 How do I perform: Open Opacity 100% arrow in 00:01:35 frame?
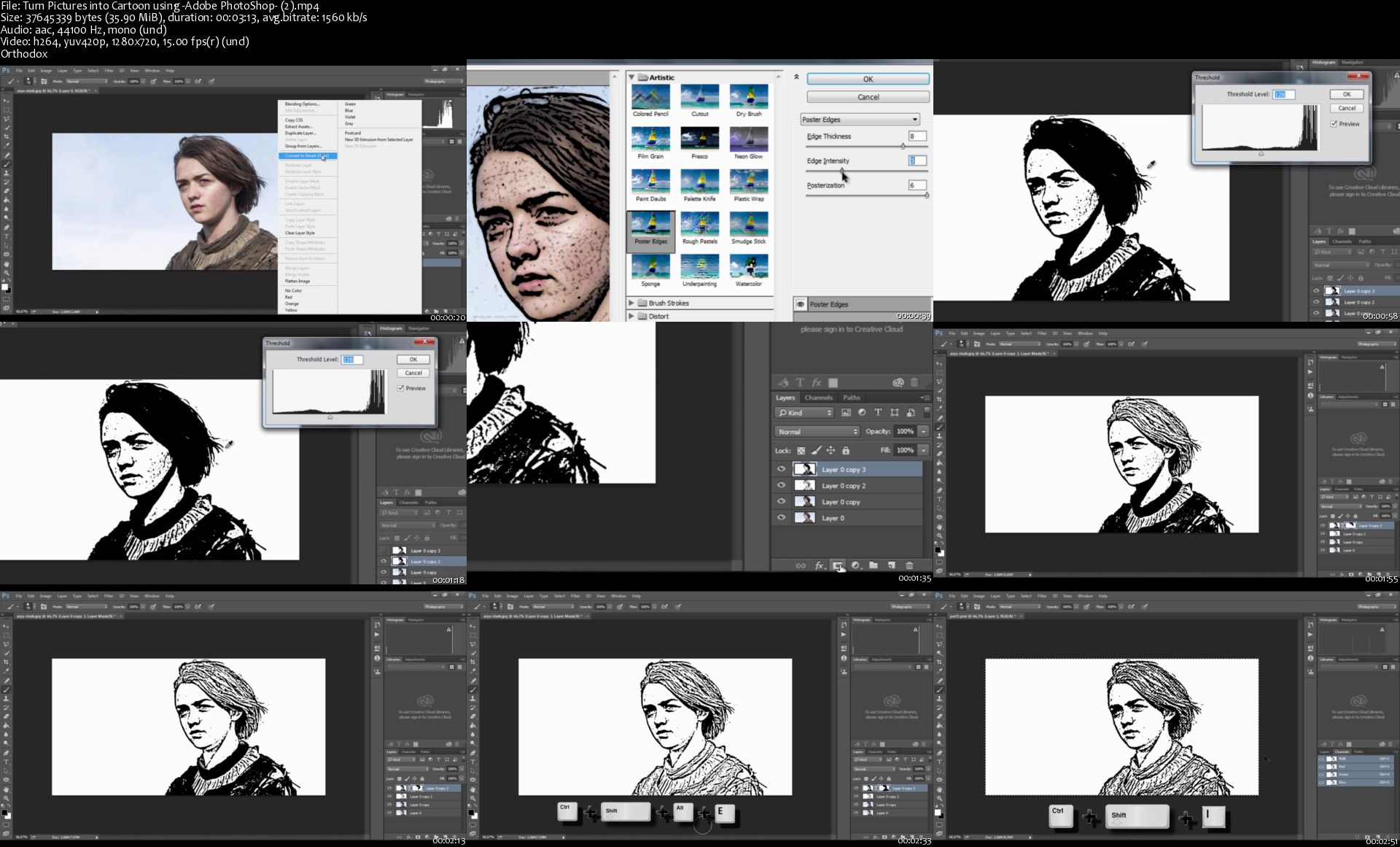pyautogui.click(x=924, y=431)
